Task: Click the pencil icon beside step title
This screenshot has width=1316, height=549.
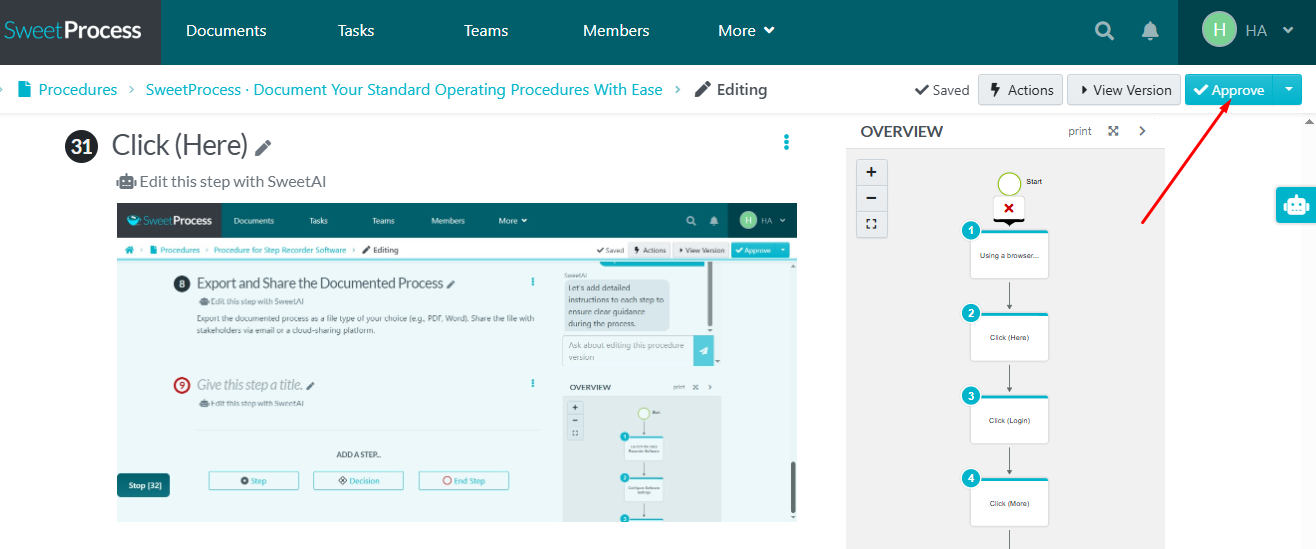Action: (x=263, y=148)
